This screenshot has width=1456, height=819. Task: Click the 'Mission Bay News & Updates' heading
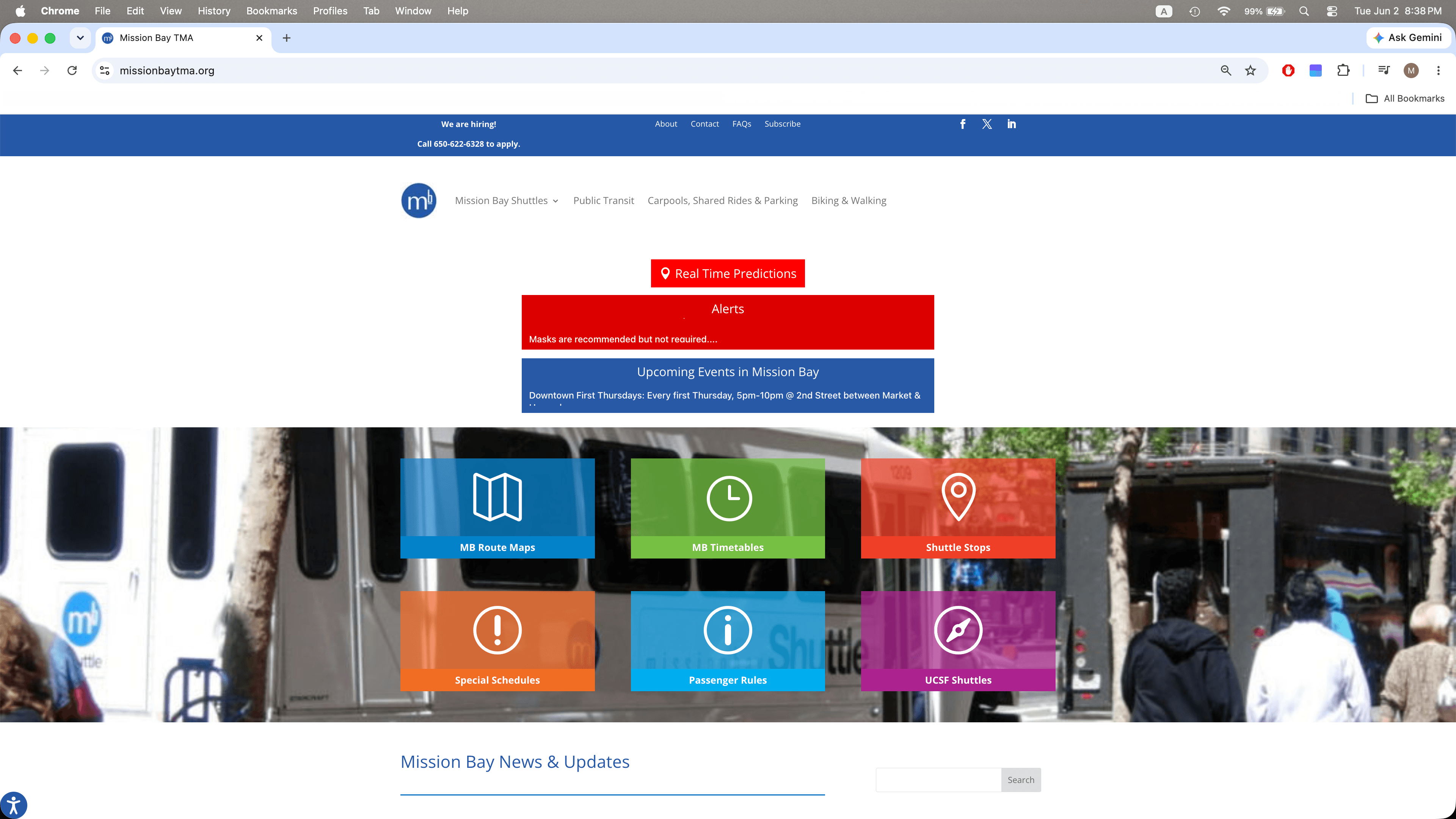click(x=515, y=762)
